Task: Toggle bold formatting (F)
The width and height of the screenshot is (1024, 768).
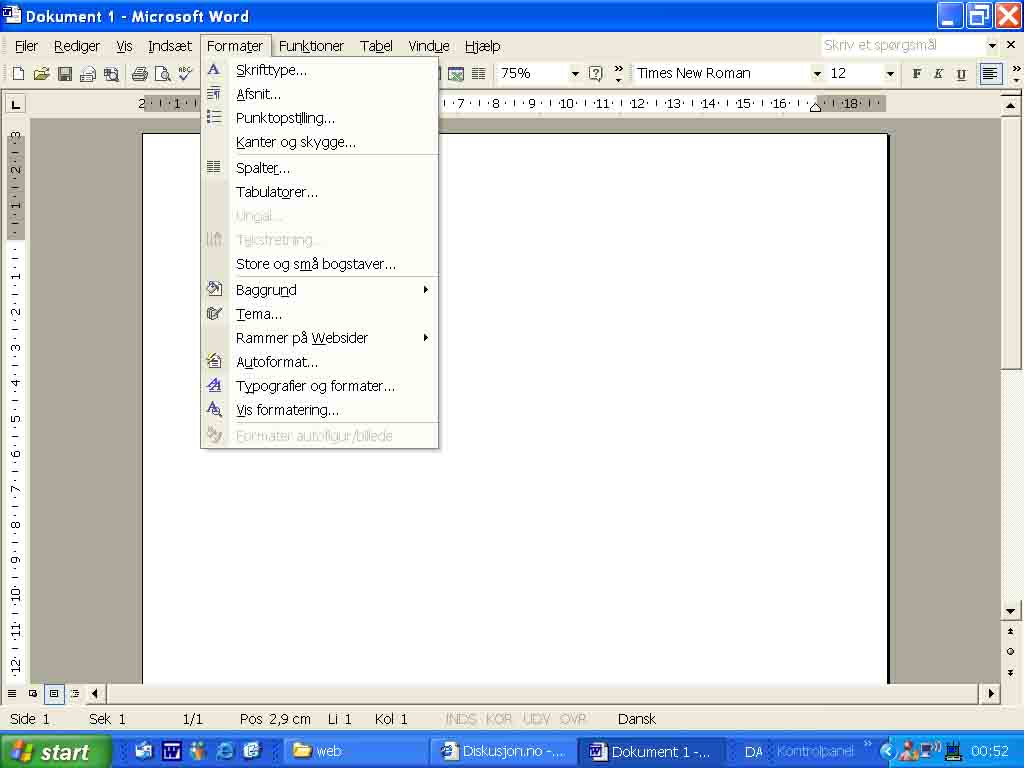Action: 916,74
